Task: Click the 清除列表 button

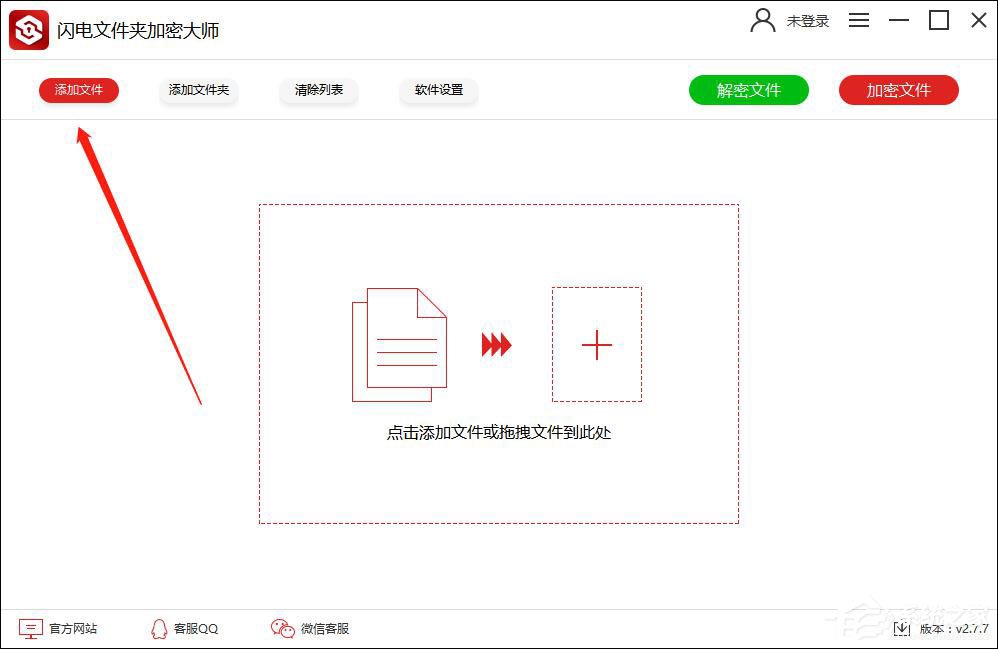Action: (x=318, y=90)
